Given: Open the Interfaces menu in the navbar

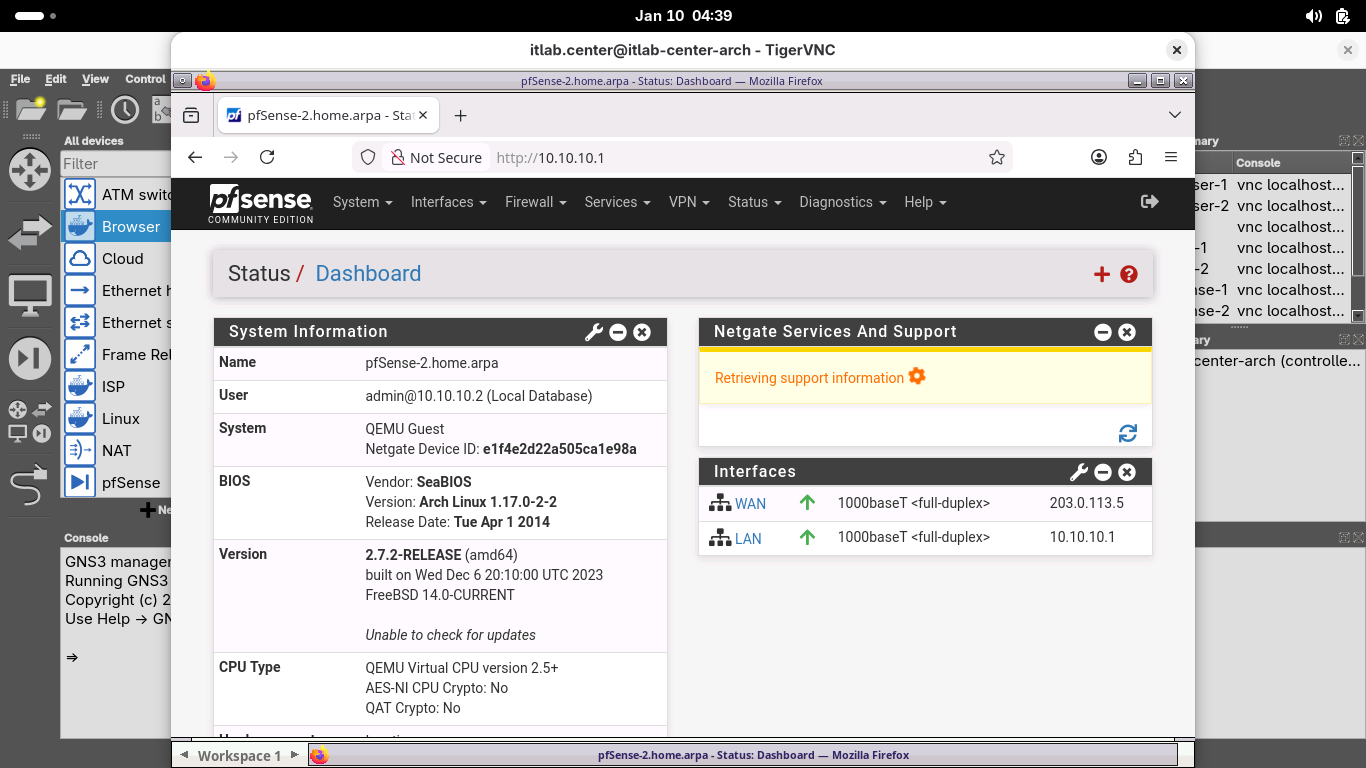Looking at the screenshot, I should (x=448, y=202).
